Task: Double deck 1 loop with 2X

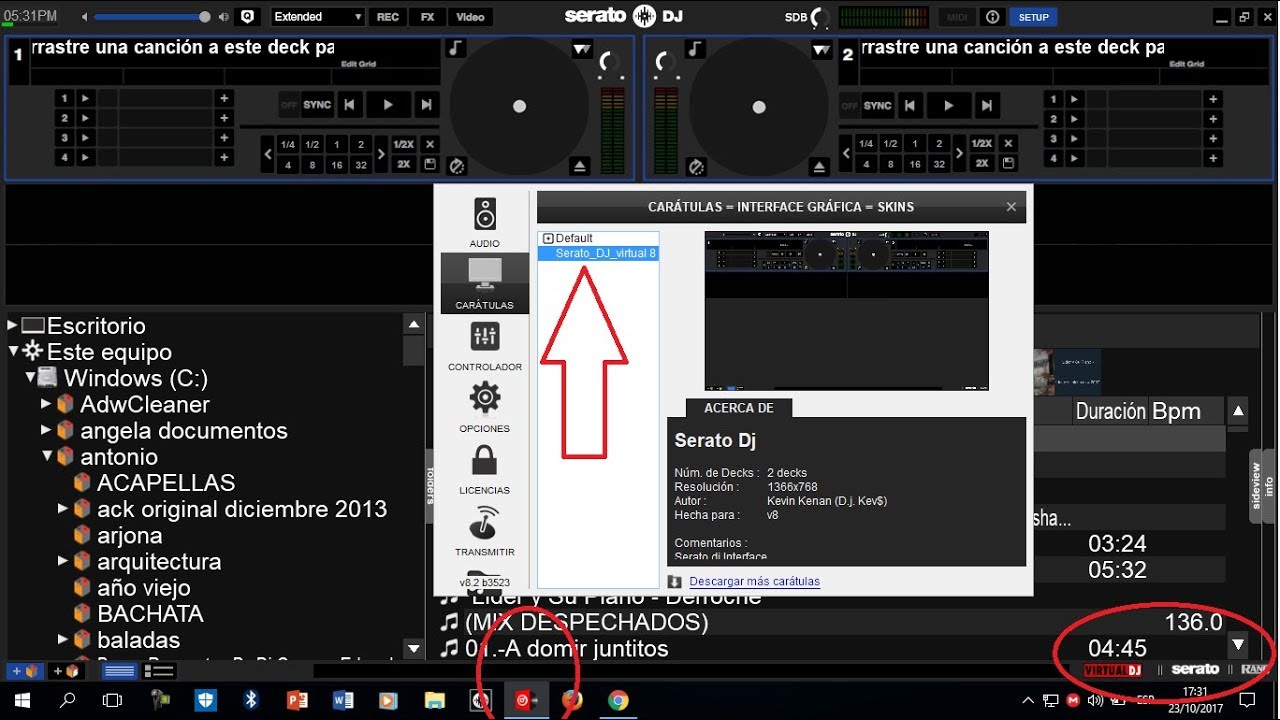Action: [x=404, y=164]
